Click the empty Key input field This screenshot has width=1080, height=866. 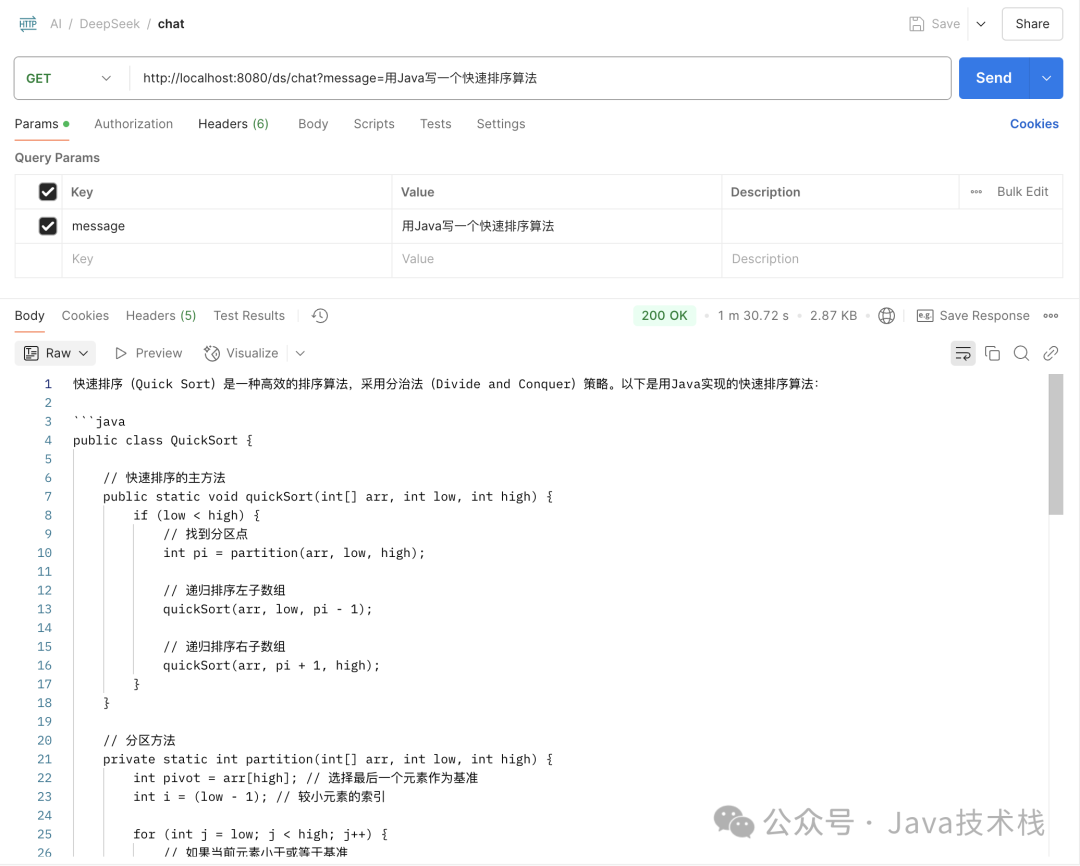point(227,259)
